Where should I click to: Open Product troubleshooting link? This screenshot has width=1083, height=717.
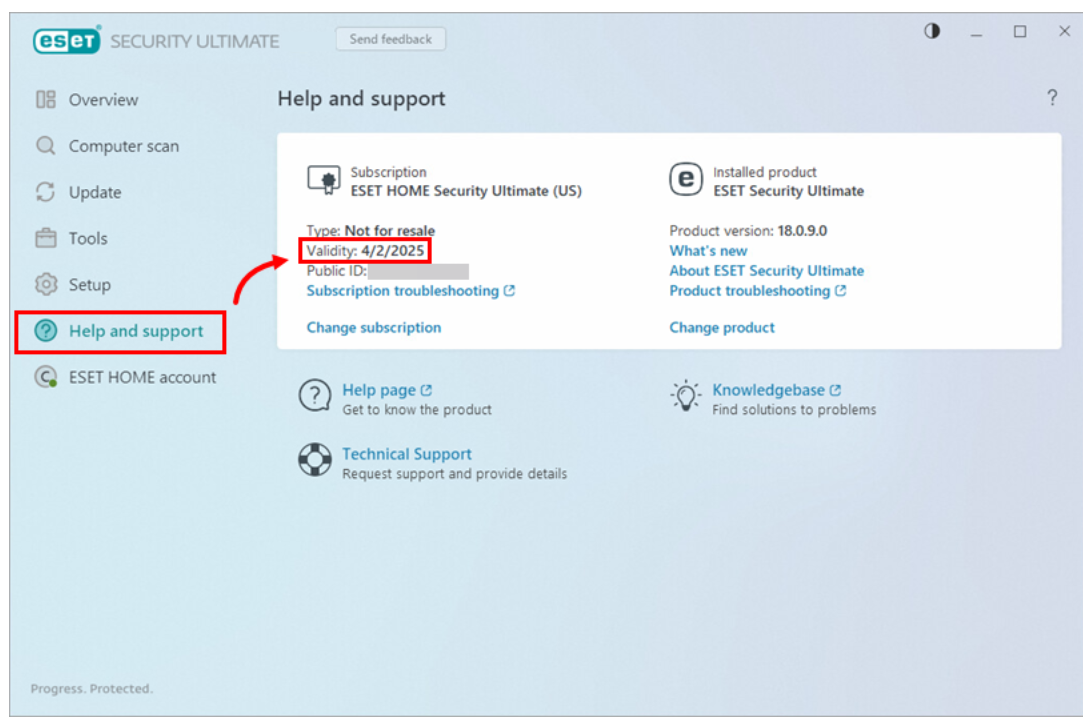(749, 291)
